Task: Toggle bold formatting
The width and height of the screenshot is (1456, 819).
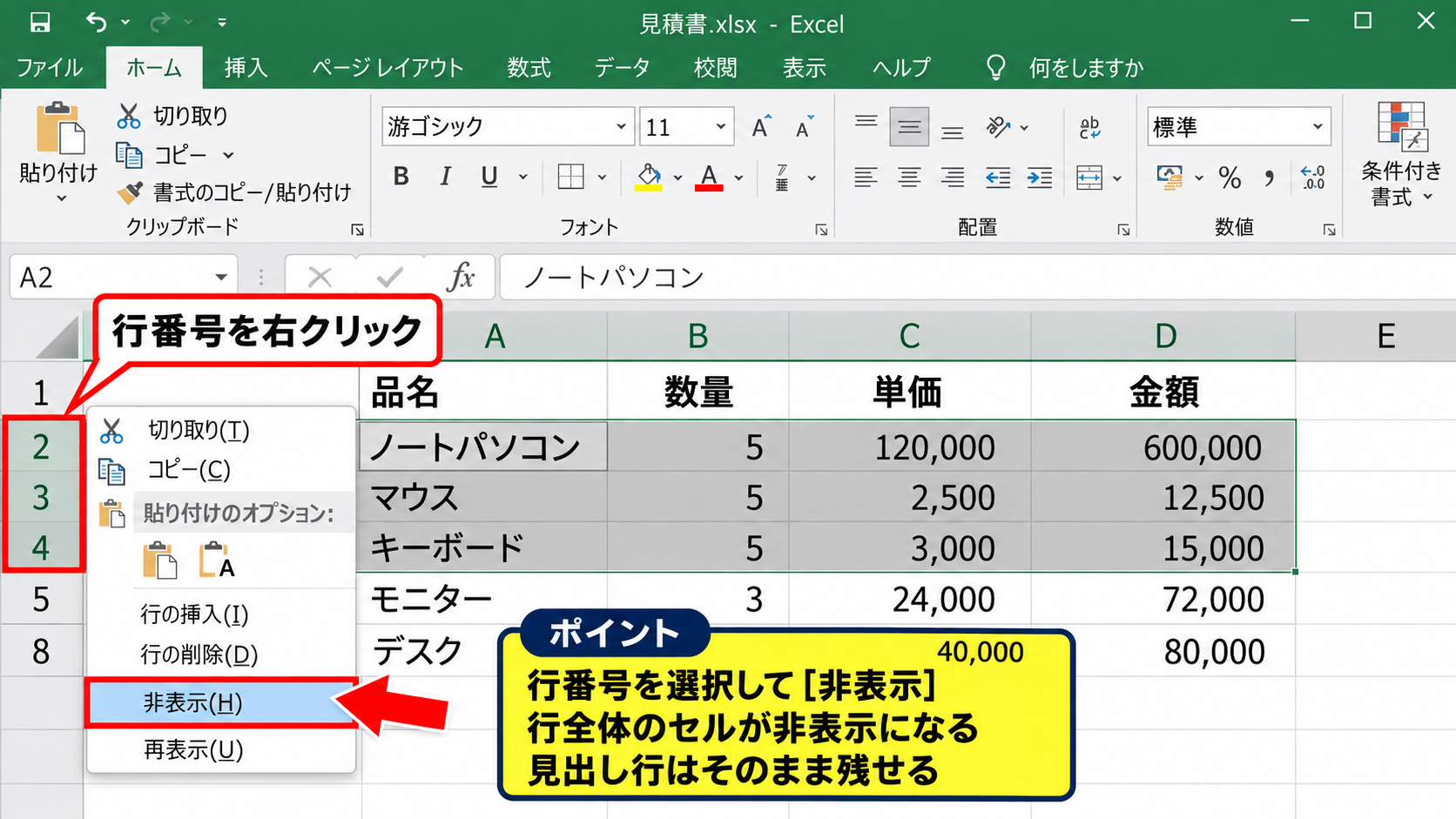Action: (x=401, y=177)
